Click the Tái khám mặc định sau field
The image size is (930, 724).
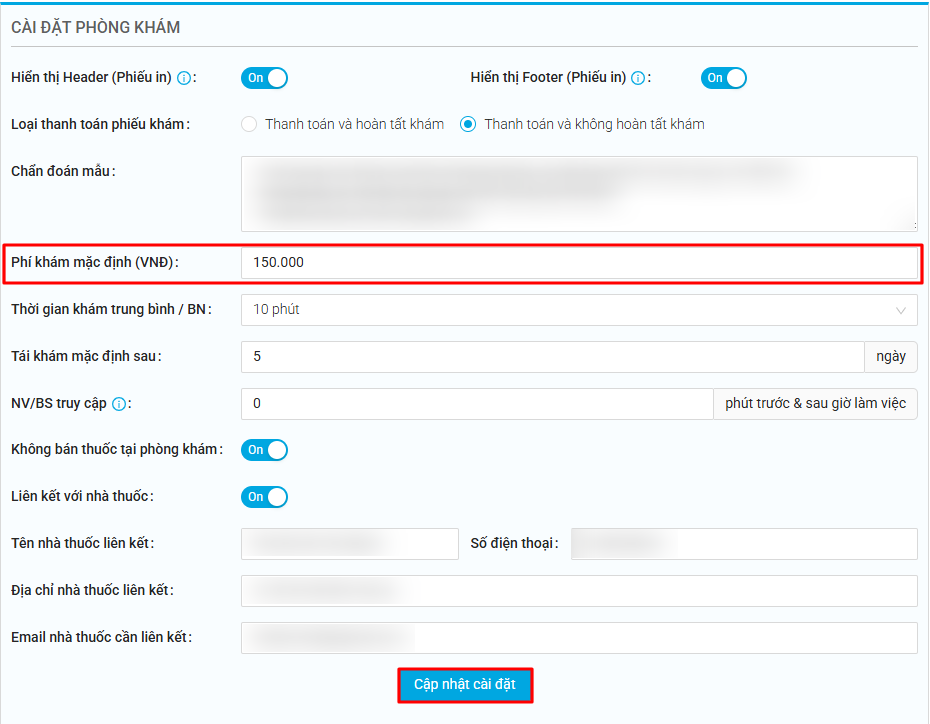[x=552, y=357]
